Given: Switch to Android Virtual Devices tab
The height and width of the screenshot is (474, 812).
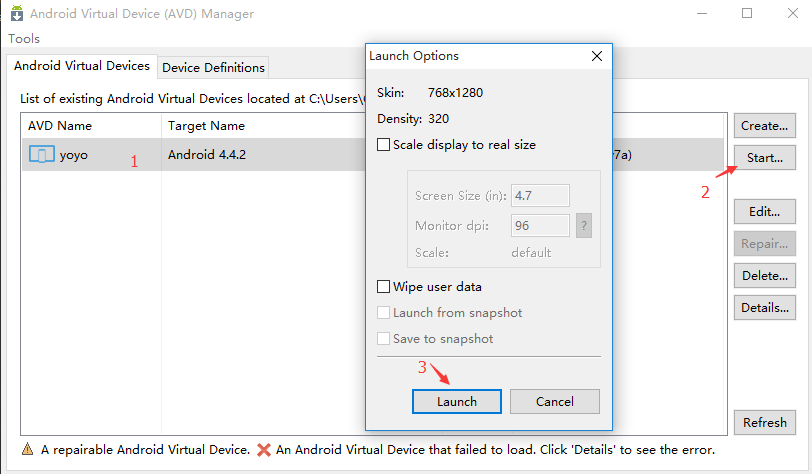Looking at the screenshot, I should click(x=82, y=66).
